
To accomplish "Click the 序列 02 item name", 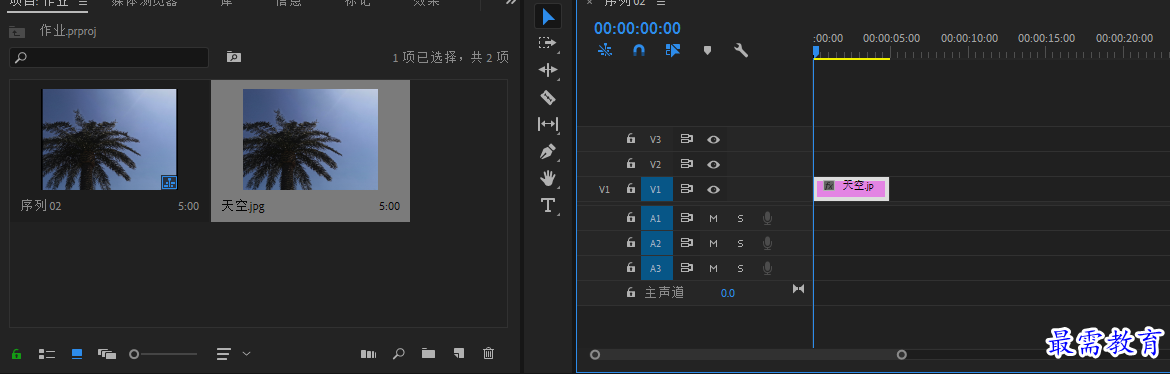I will pos(41,206).
